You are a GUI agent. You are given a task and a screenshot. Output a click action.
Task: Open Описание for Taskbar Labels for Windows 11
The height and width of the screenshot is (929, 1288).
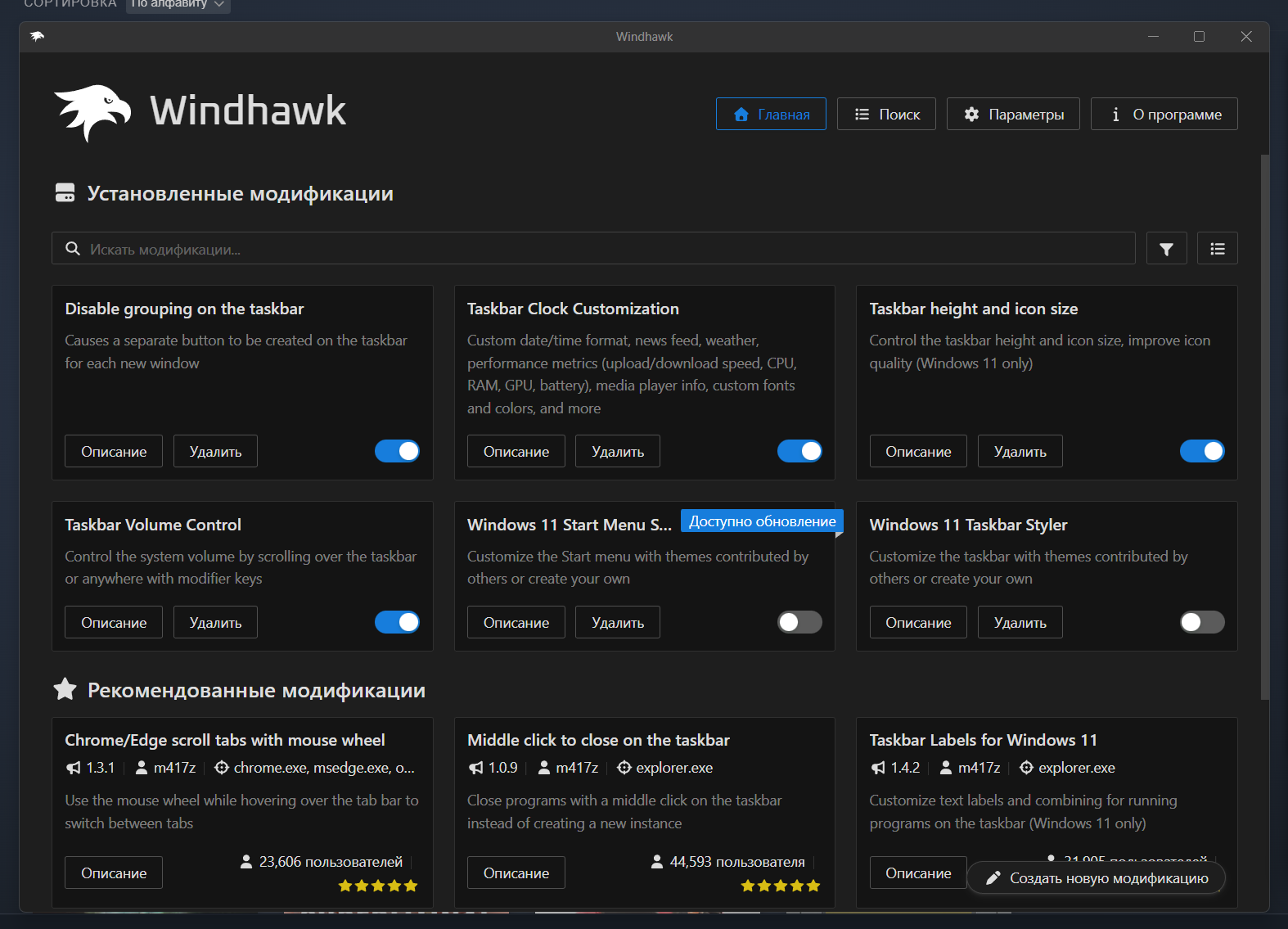(918, 873)
